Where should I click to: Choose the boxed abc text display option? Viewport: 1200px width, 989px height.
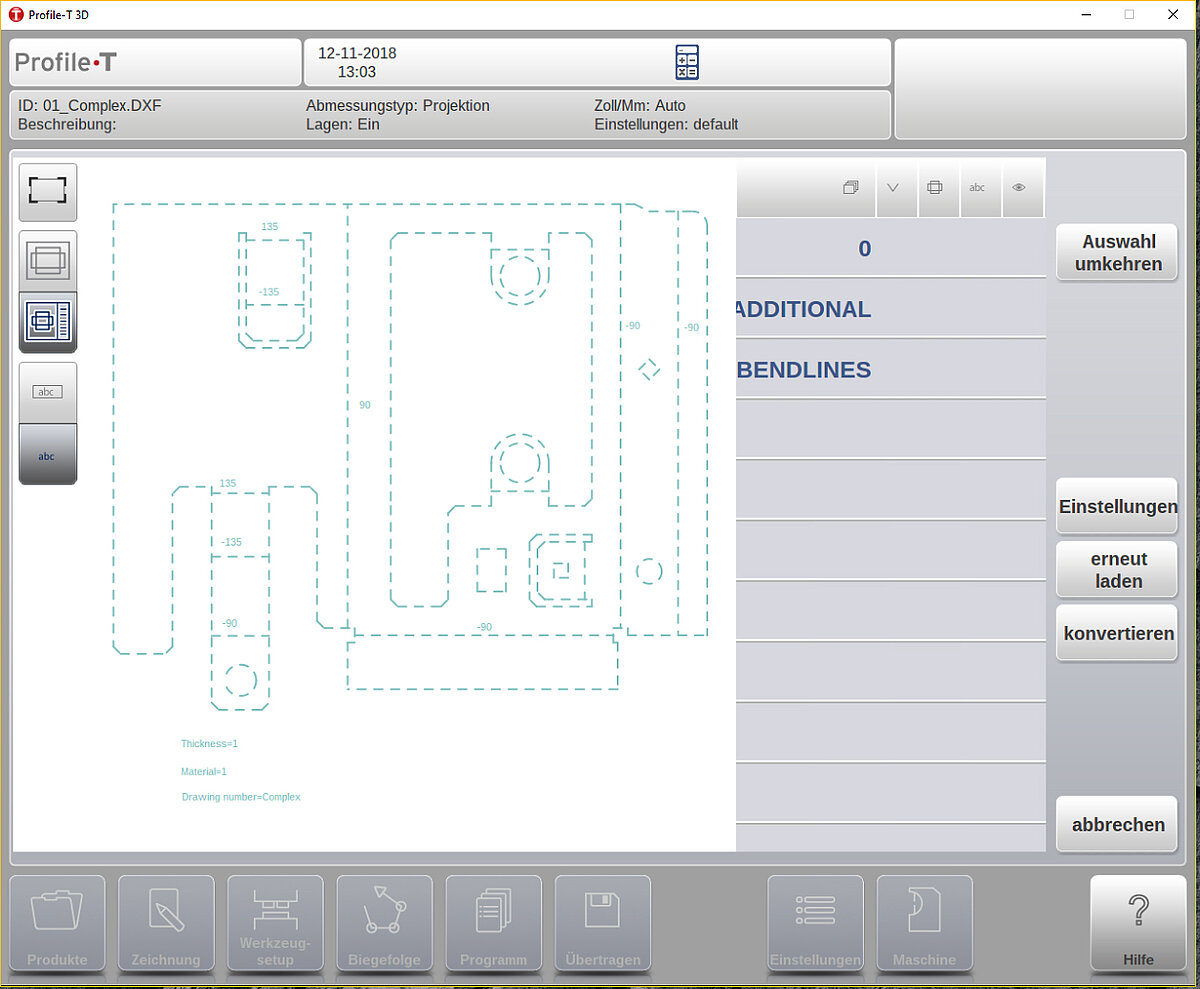(x=47, y=392)
